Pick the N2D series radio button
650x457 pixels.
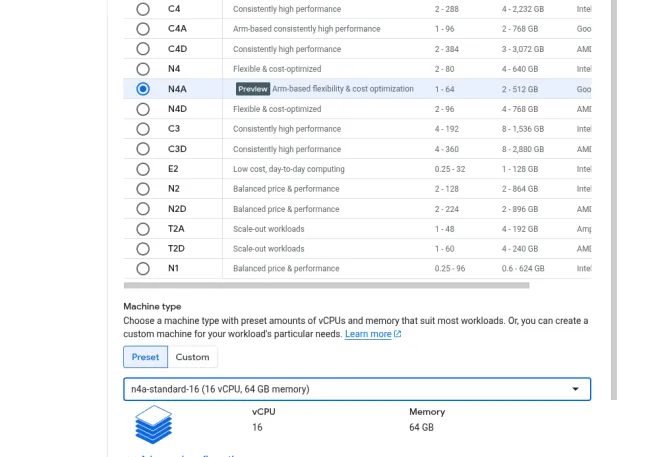143,209
